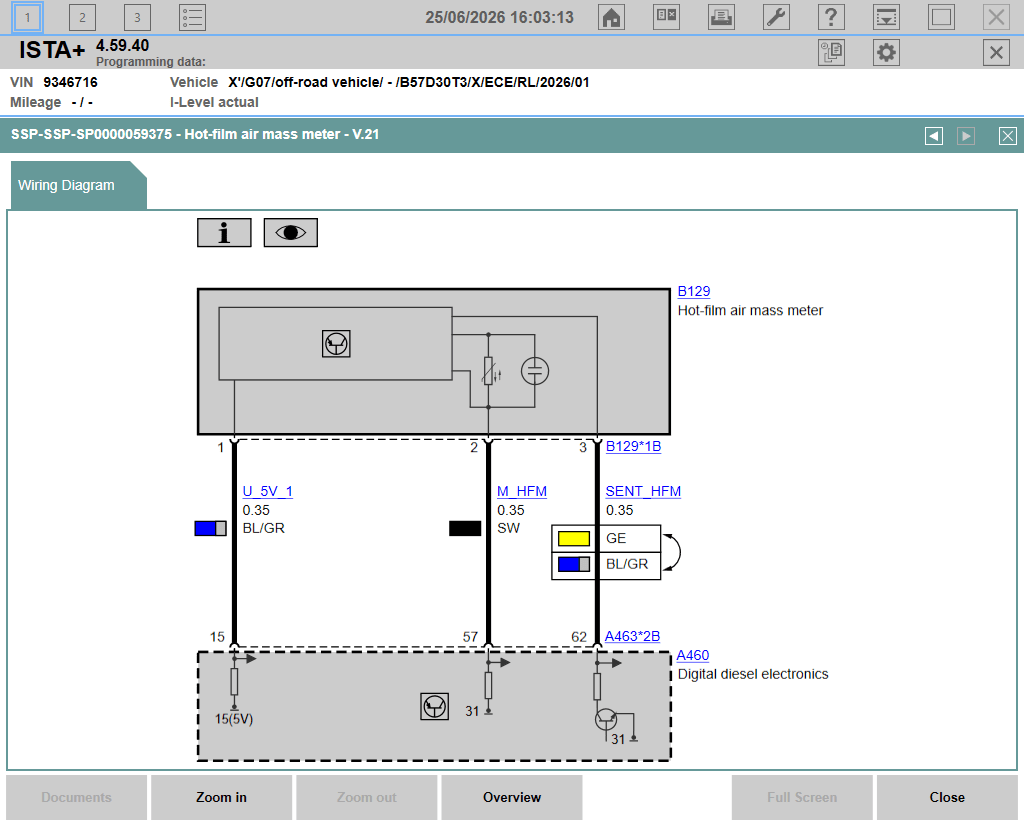Open the dropdown panel icon in top bar
1024x823 pixels.
(x=886, y=17)
